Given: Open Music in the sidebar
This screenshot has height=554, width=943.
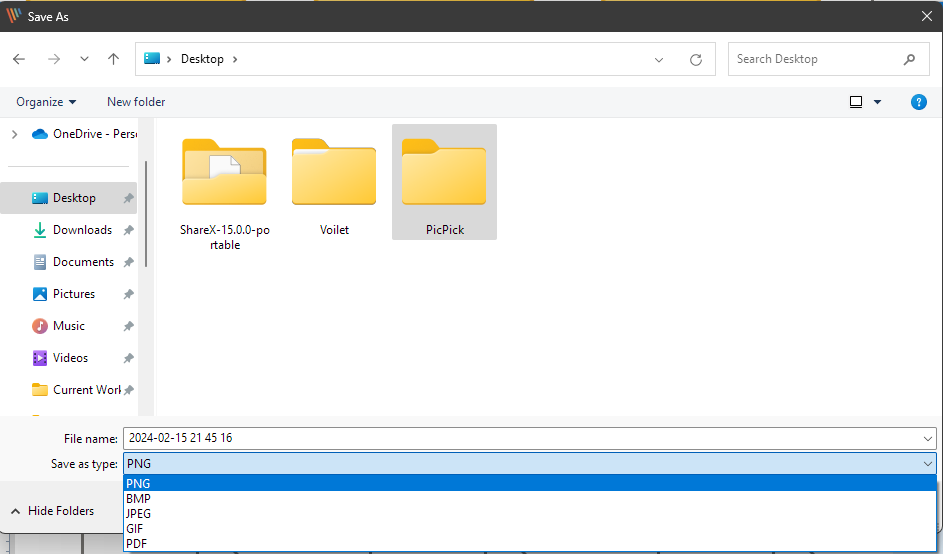Looking at the screenshot, I should pyautogui.click(x=58, y=325).
